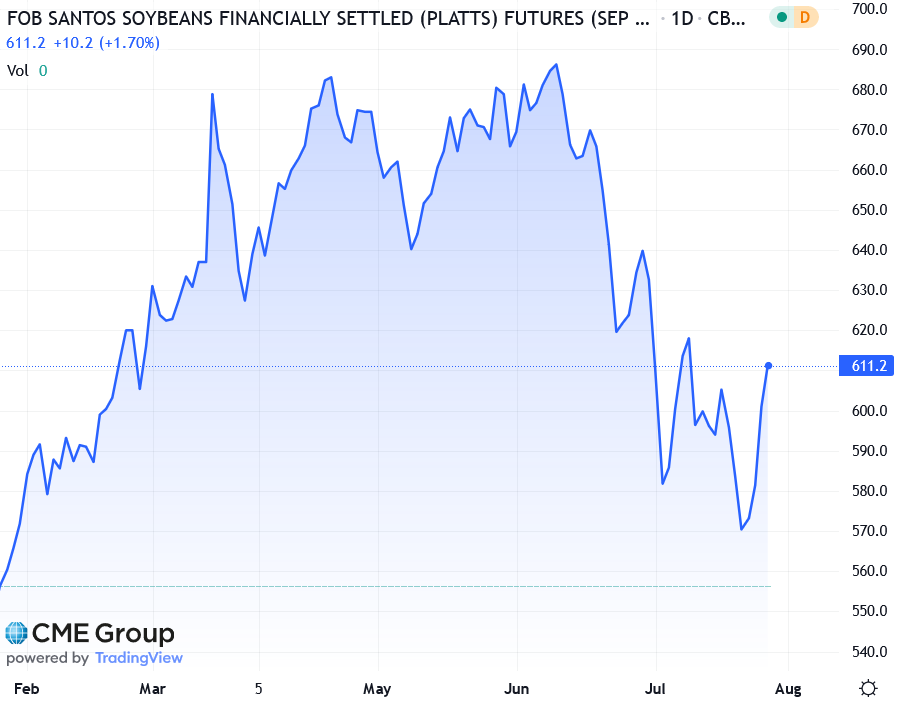Select the 1D interval label
The image size is (897, 703).
coord(685,19)
